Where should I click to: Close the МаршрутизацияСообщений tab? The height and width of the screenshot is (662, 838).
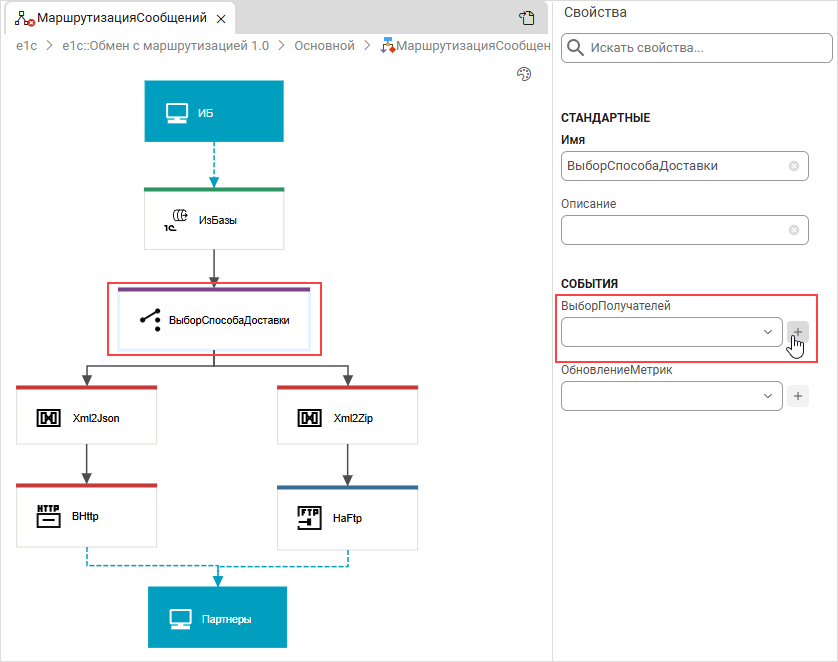point(221,19)
